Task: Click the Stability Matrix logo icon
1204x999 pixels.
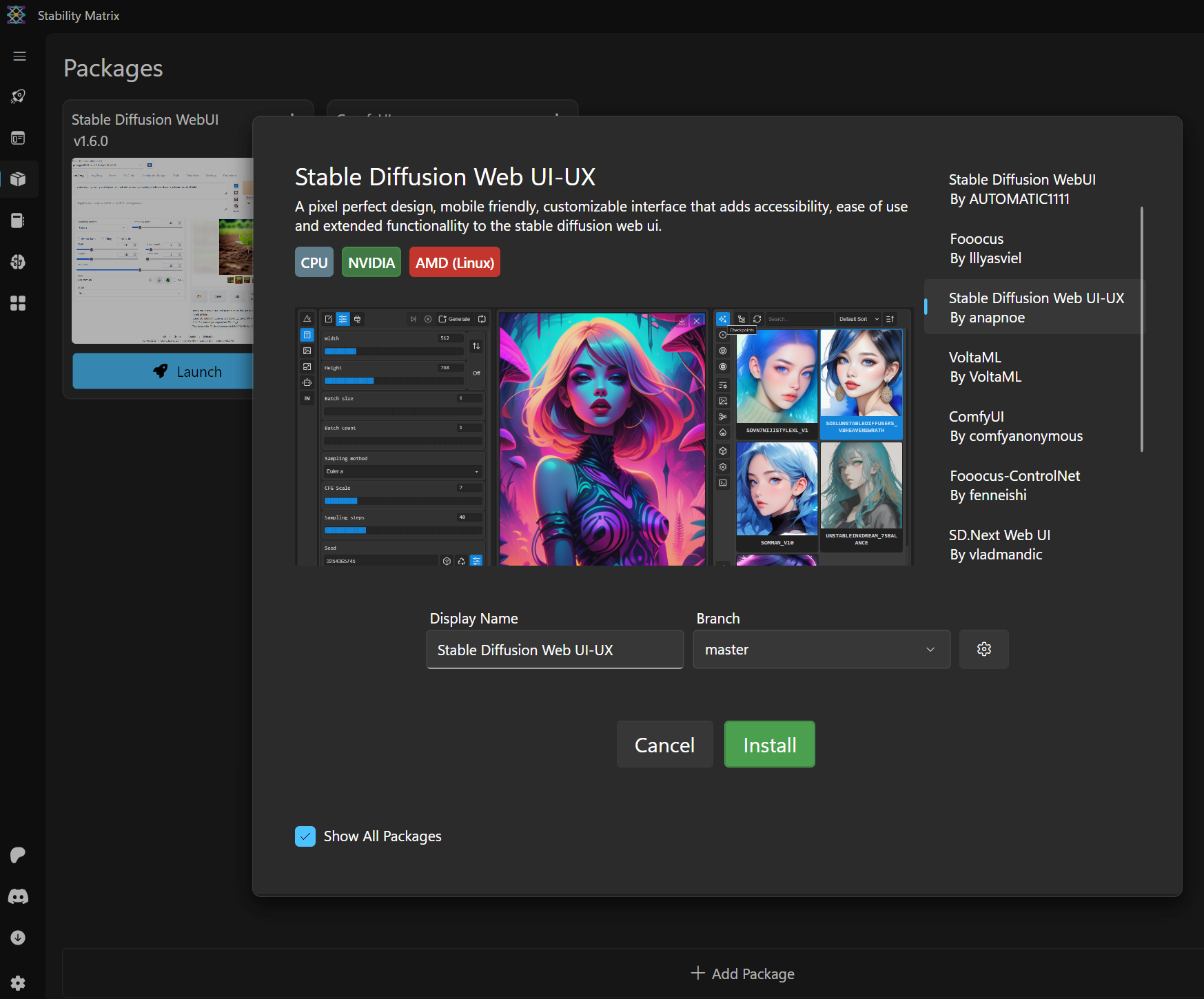Action: click(x=17, y=15)
